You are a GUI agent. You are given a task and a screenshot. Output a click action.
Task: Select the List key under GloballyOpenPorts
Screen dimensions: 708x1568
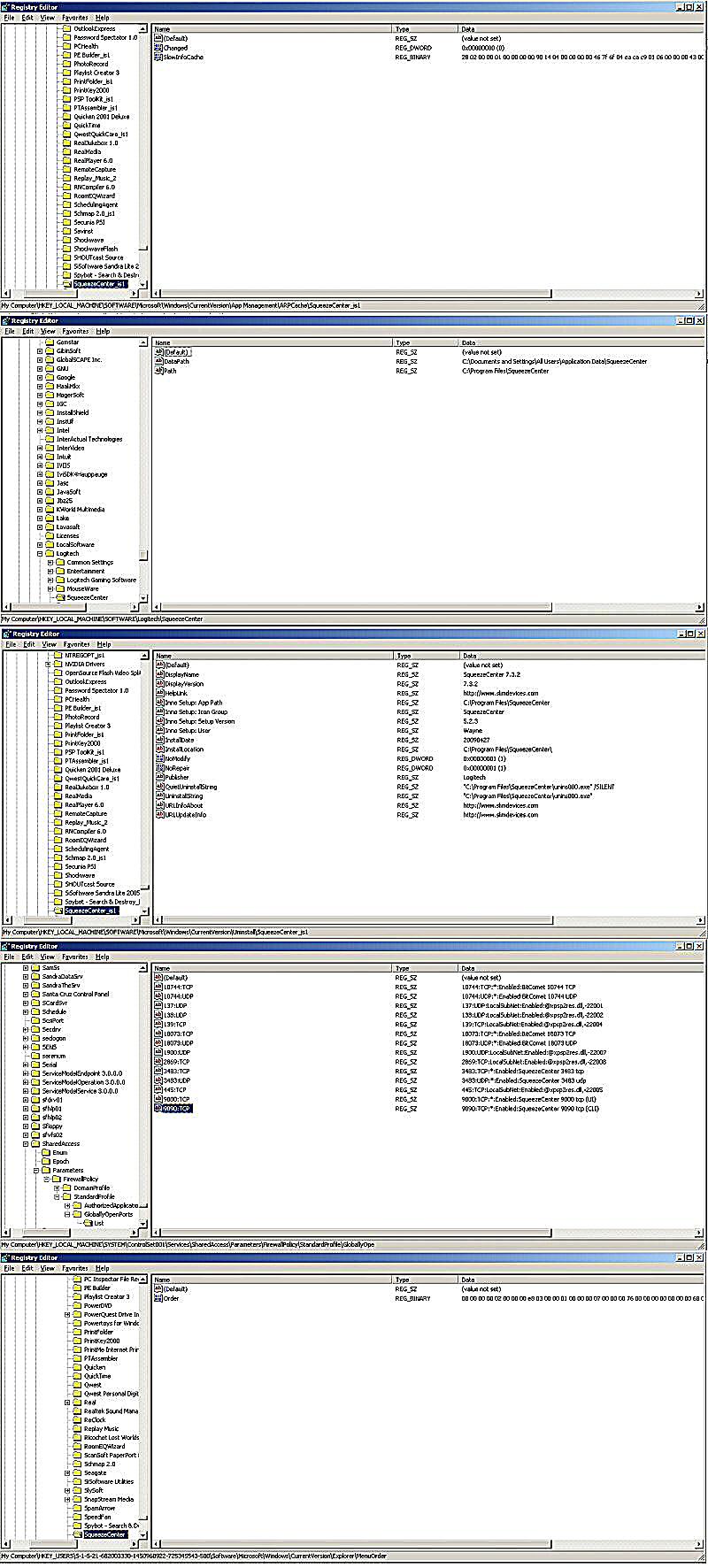99,1223
